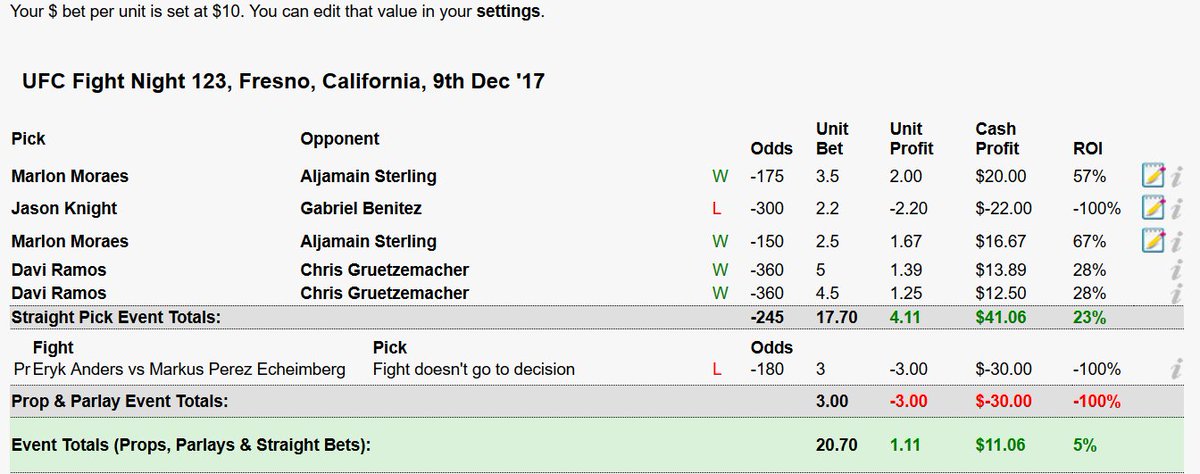This screenshot has height=474, width=1200.
Task: Click Aljamain Sterling in the -150 odds row
Action: [x=368, y=241]
